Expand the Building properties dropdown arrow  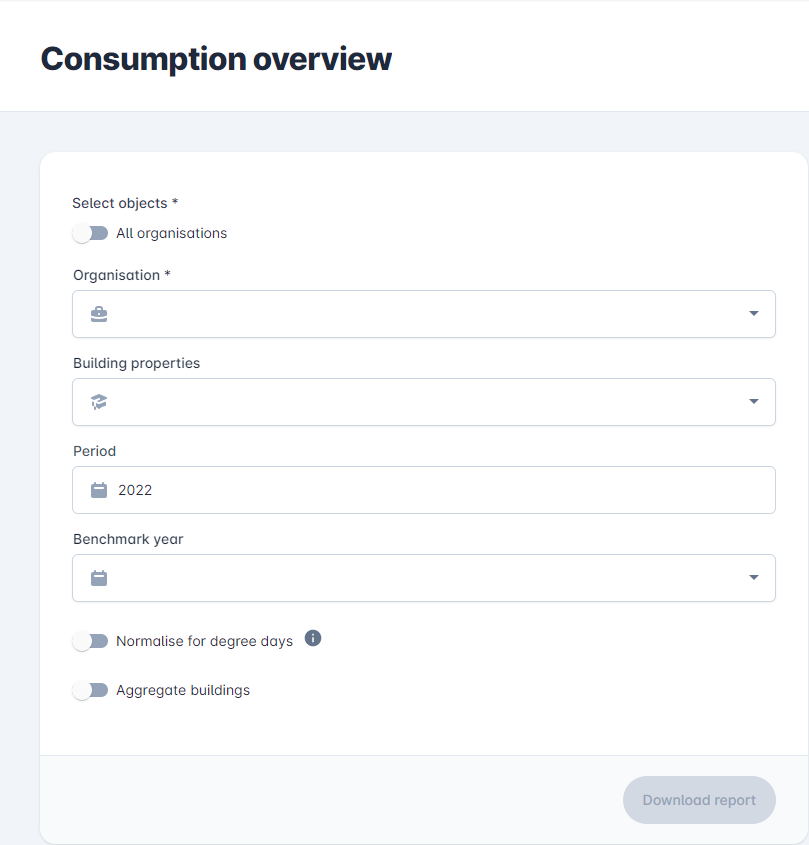[x=753, y=401]
